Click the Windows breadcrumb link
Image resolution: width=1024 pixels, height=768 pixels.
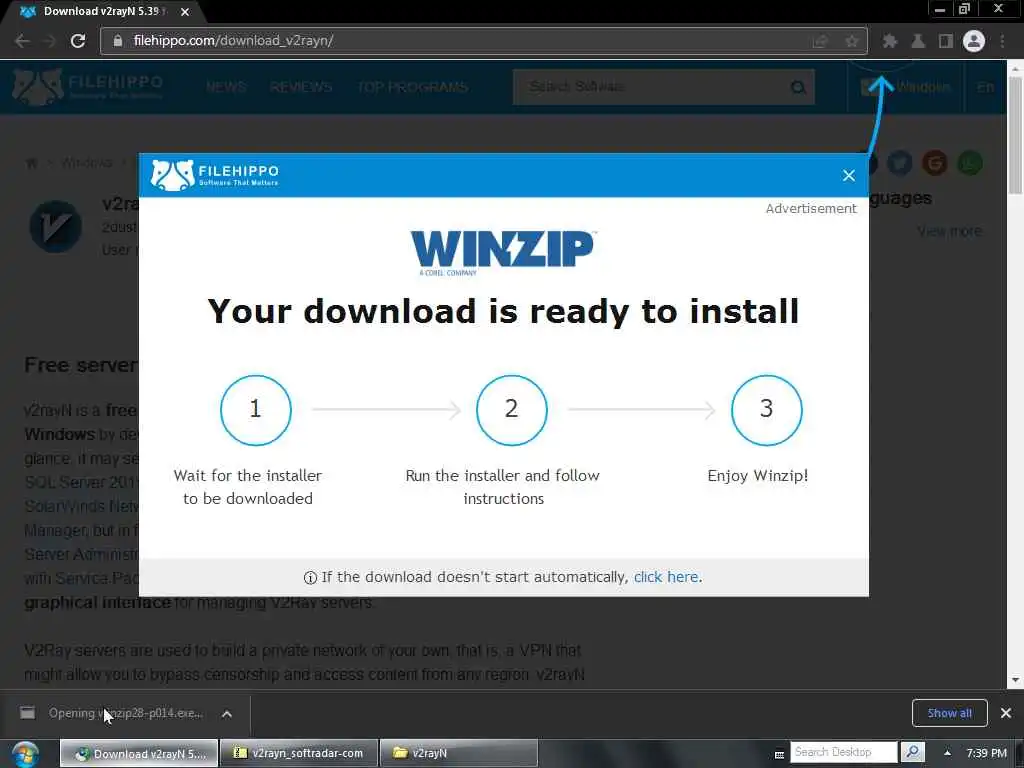coord(87,163)
